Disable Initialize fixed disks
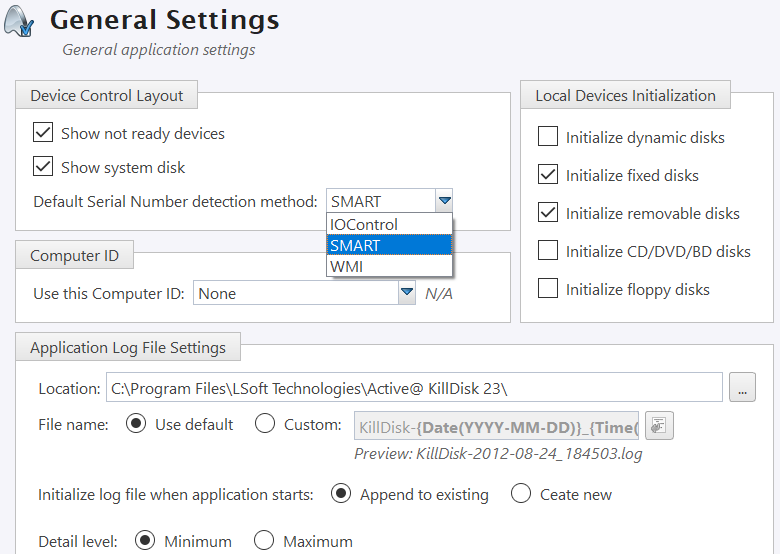The height and width of the screenshot is (554, 780). (x=548, y=175)
